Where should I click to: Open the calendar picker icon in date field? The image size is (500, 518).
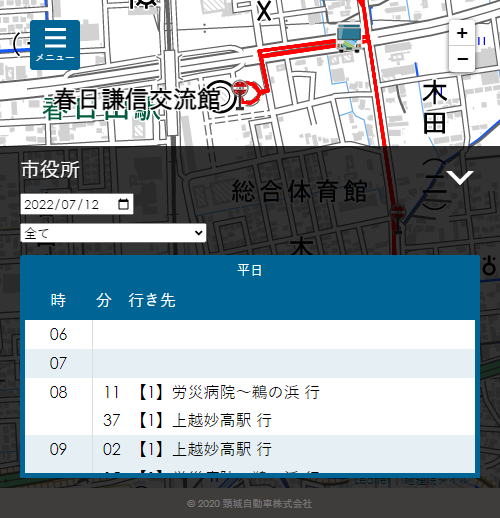(x=123, y=204)
